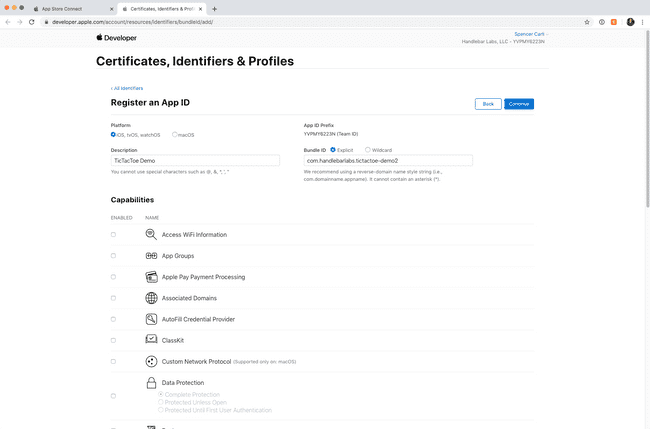This screenshot has width=650, height=429.
Task: Click the Apple Pay Payment Processing label
Action: 203,277
